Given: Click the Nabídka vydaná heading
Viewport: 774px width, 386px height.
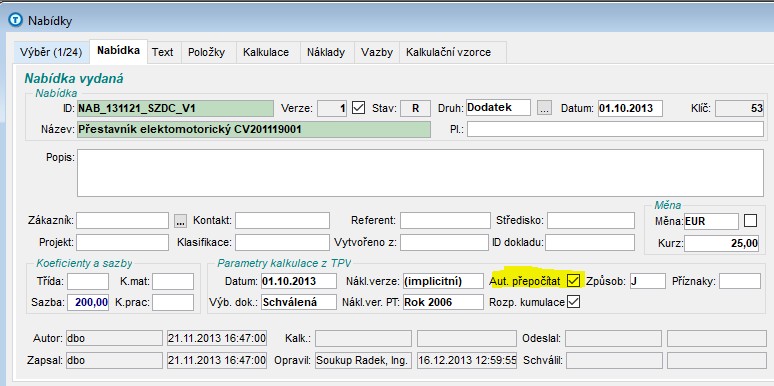Looking at the screenshot, I should coord(74,78).
